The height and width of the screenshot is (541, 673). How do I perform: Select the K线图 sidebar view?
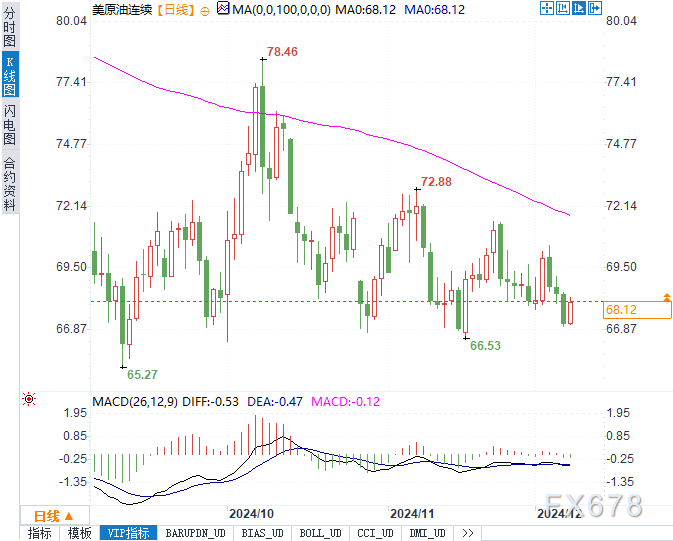[x=10, y=75]
